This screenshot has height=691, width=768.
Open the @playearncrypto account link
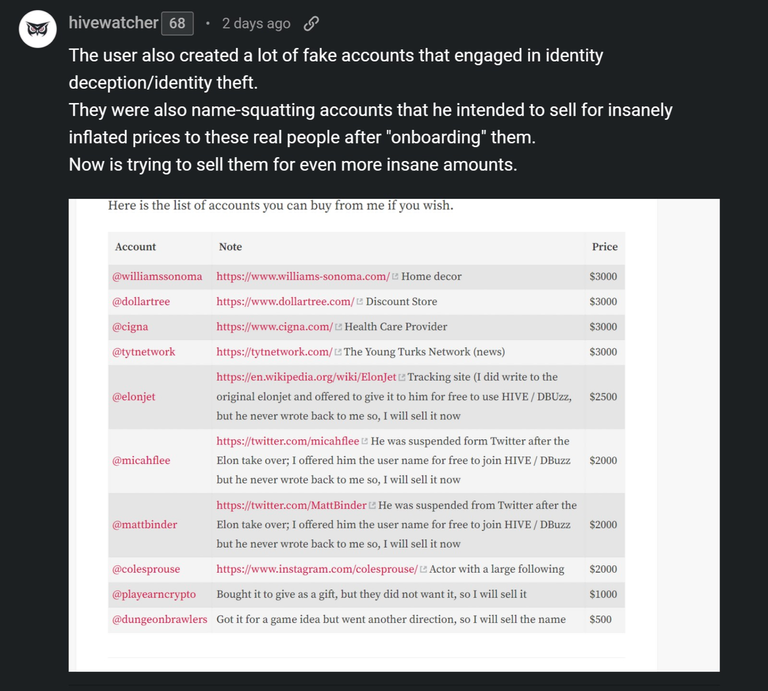154,594
